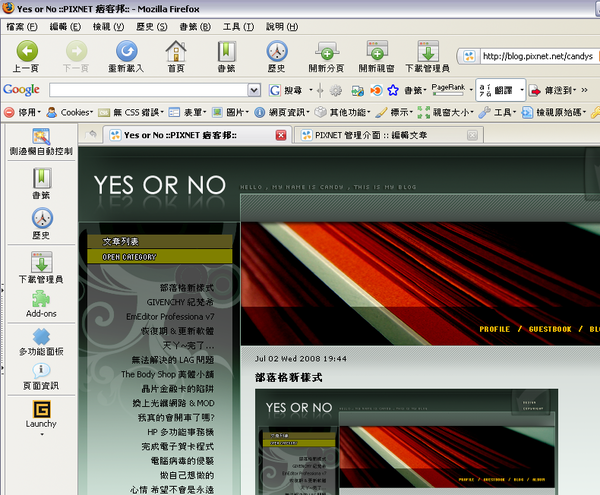The height and width of the screenshot is (495, 600).
Task: Open the Google toolbar settings gear
Action: click(x=336, y=90)
